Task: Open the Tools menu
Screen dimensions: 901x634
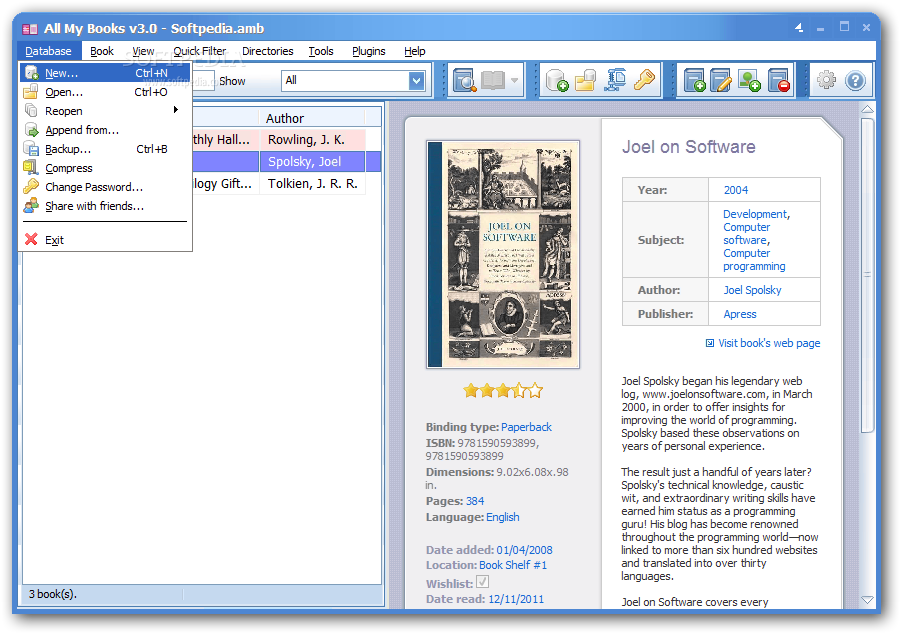Action: point(321,51)
